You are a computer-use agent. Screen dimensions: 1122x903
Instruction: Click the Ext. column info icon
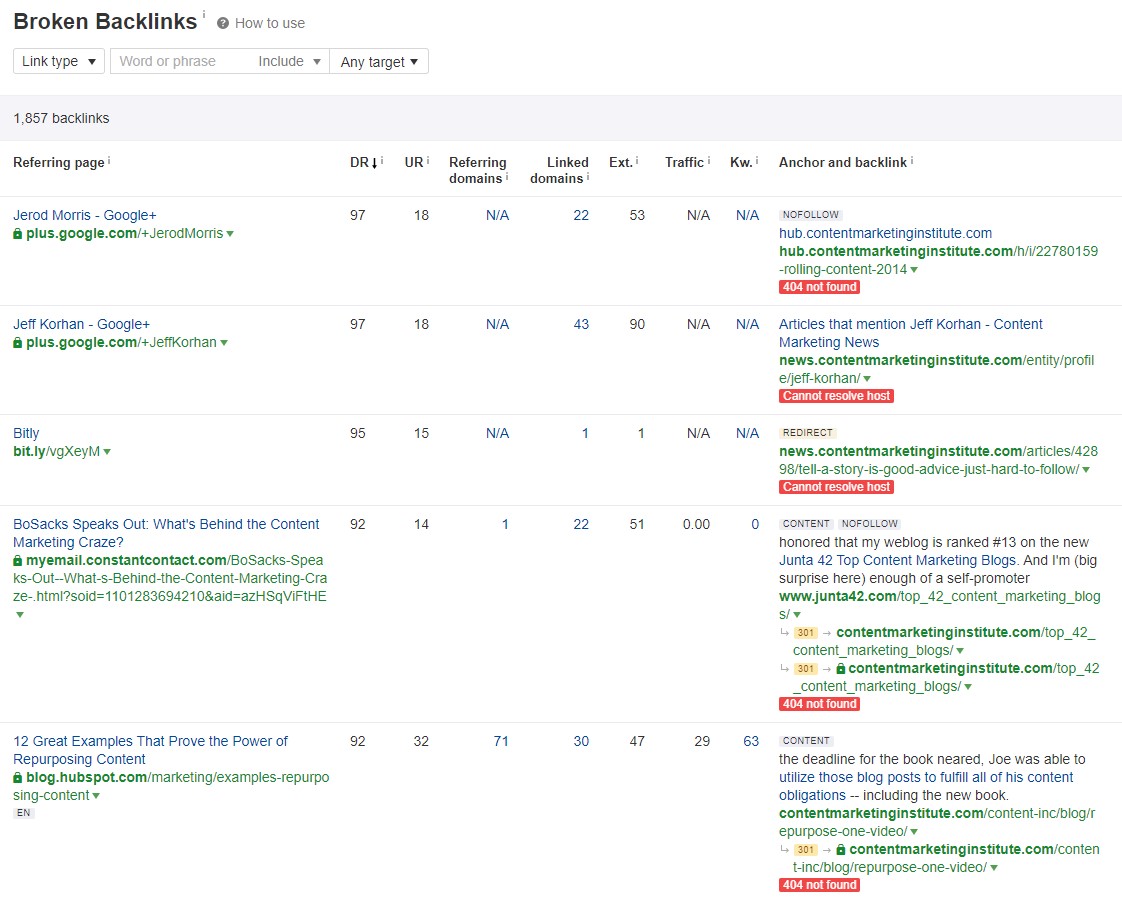point(637,160)
